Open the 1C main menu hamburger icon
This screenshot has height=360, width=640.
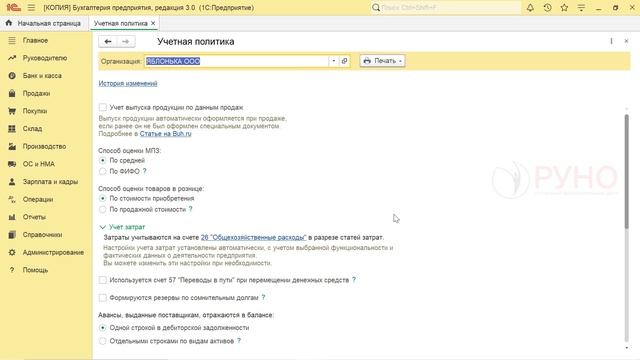31,7
